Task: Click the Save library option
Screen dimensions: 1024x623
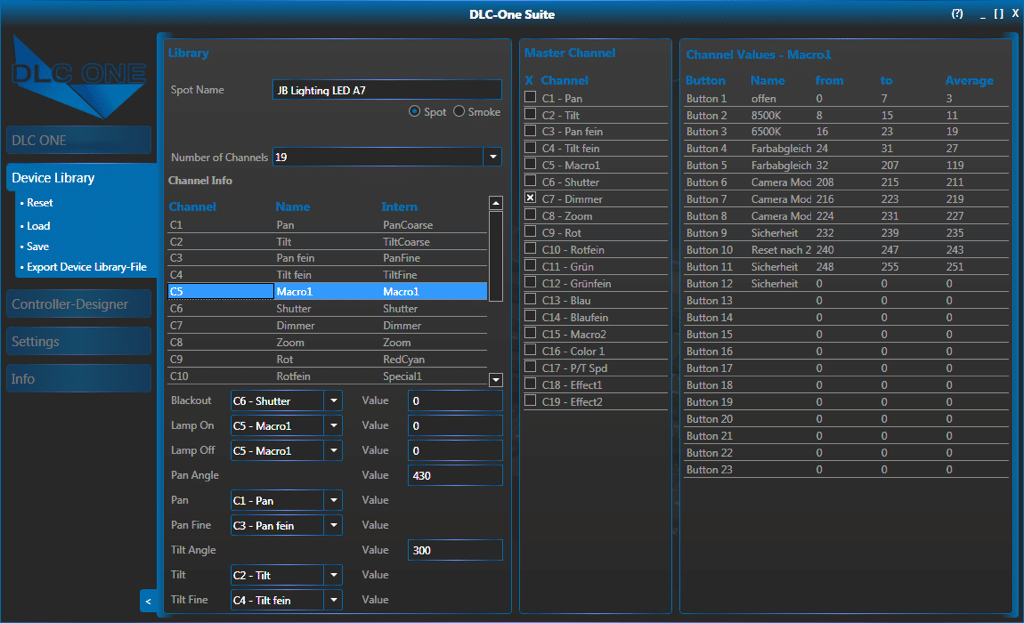Action: click(x=38, y=246)
